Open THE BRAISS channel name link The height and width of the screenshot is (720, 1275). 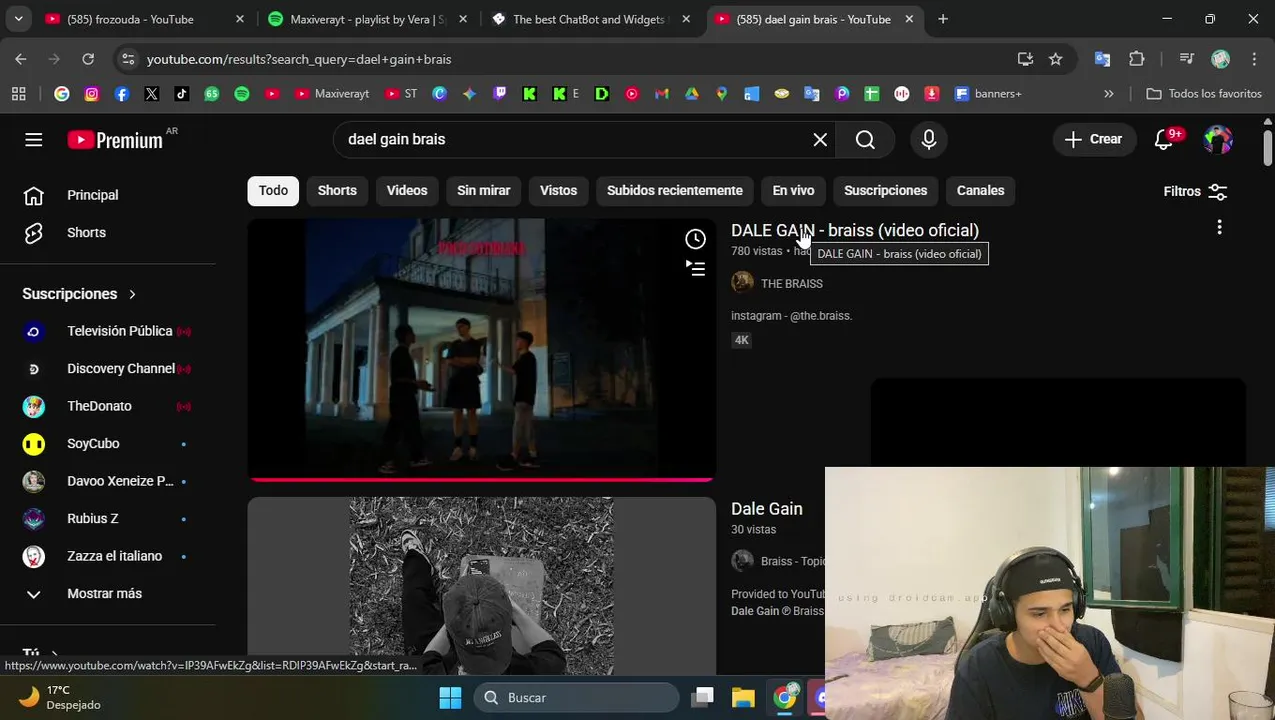[792, 284]
